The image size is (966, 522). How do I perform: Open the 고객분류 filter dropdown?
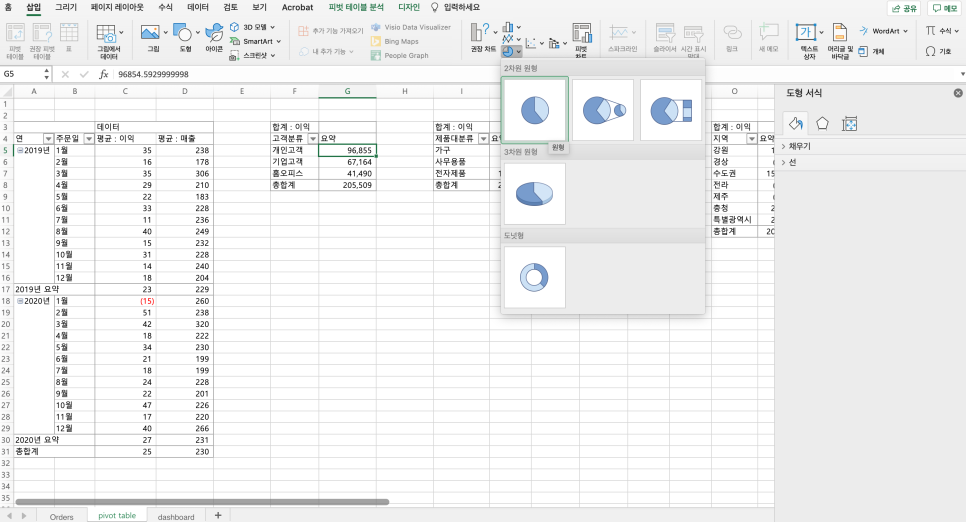[x=313, y=139]
